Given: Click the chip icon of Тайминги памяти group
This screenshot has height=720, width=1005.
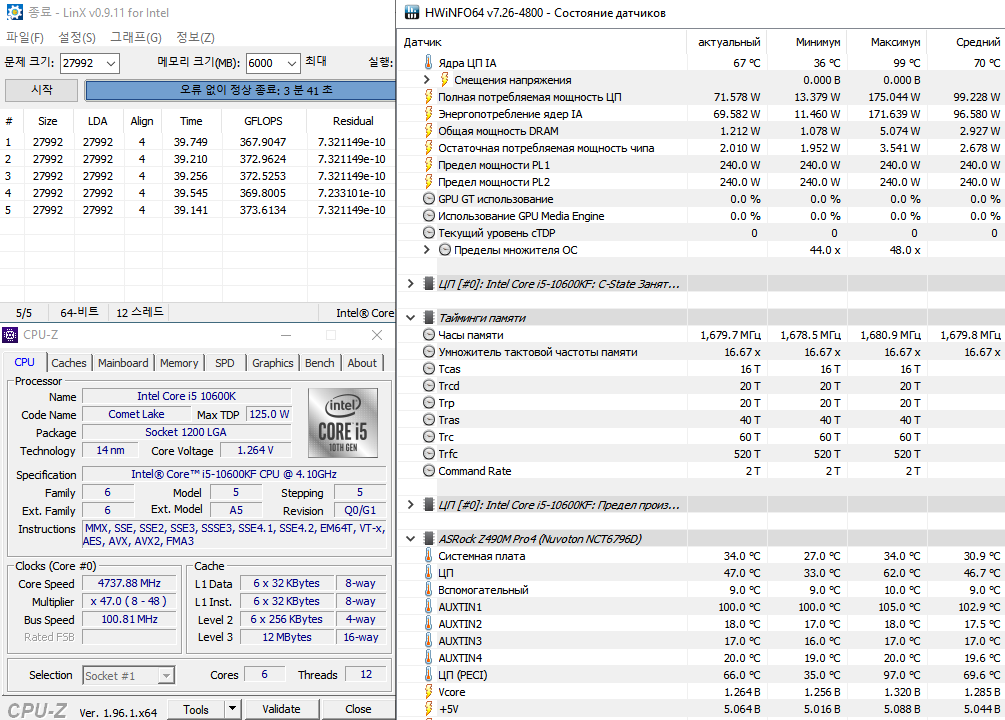Looking at the screenshot, I should point(429,317).
